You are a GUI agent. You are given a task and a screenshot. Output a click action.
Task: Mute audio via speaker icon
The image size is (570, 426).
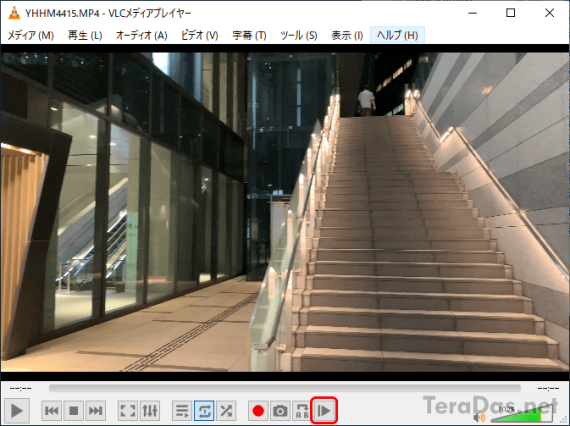point(479,417)
